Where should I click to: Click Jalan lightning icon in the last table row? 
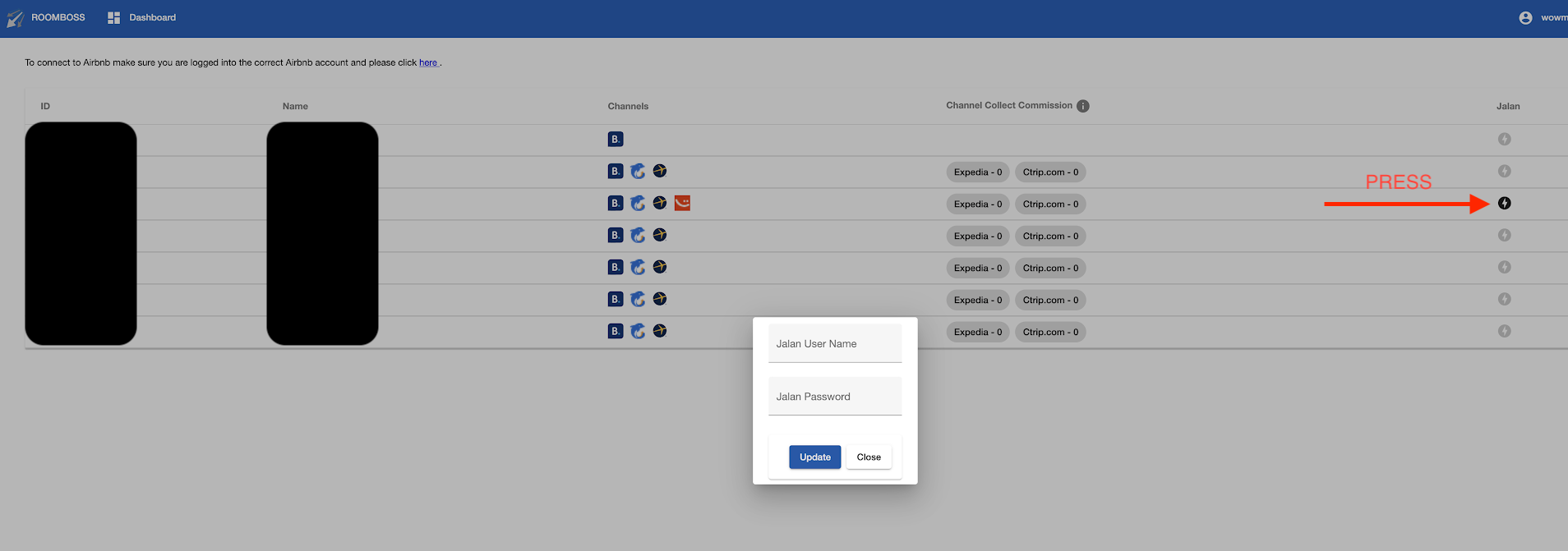1505,331
